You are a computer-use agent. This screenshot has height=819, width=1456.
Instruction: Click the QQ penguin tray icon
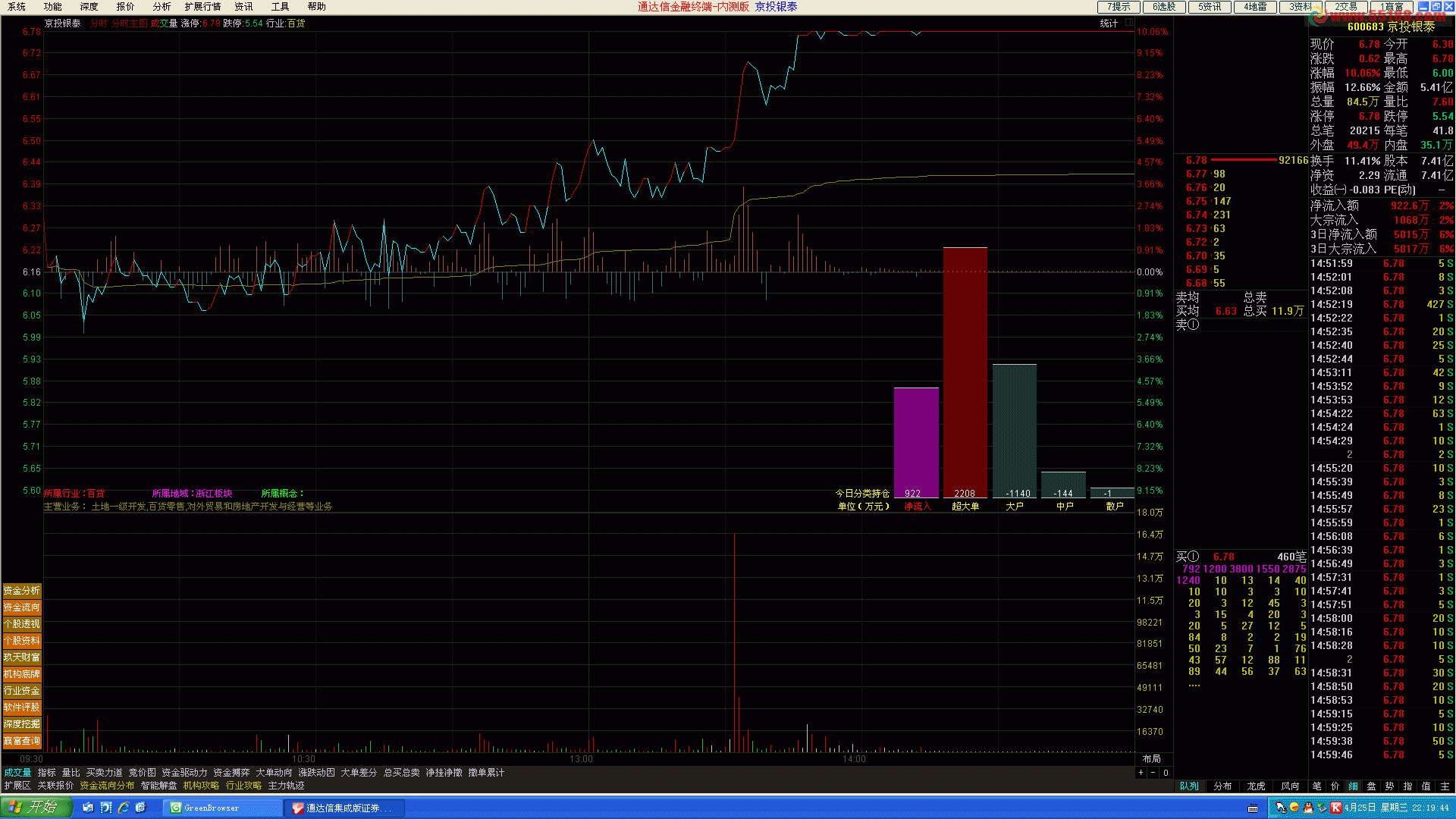[1308, 808]
